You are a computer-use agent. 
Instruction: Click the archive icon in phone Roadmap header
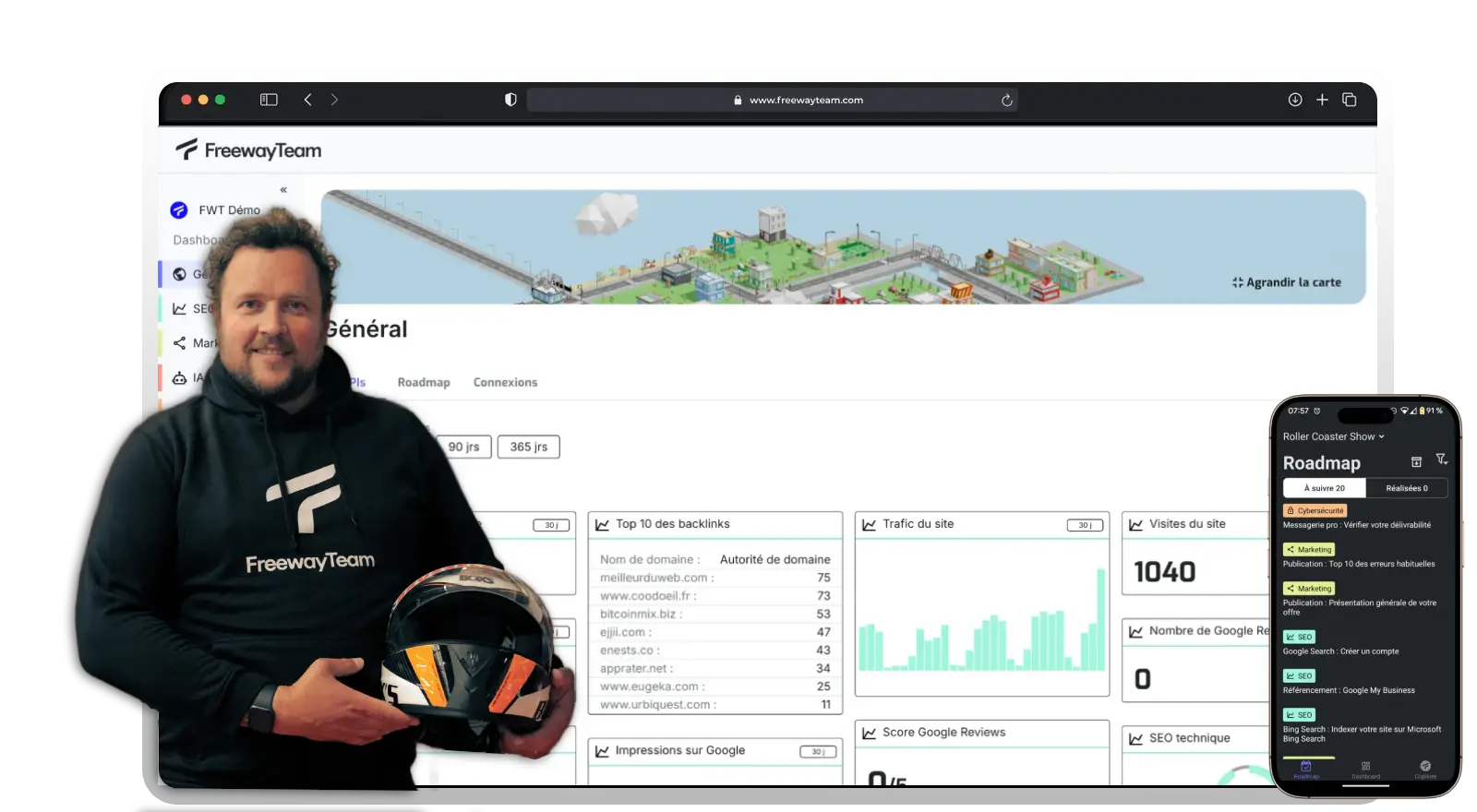coord(1416,461)
